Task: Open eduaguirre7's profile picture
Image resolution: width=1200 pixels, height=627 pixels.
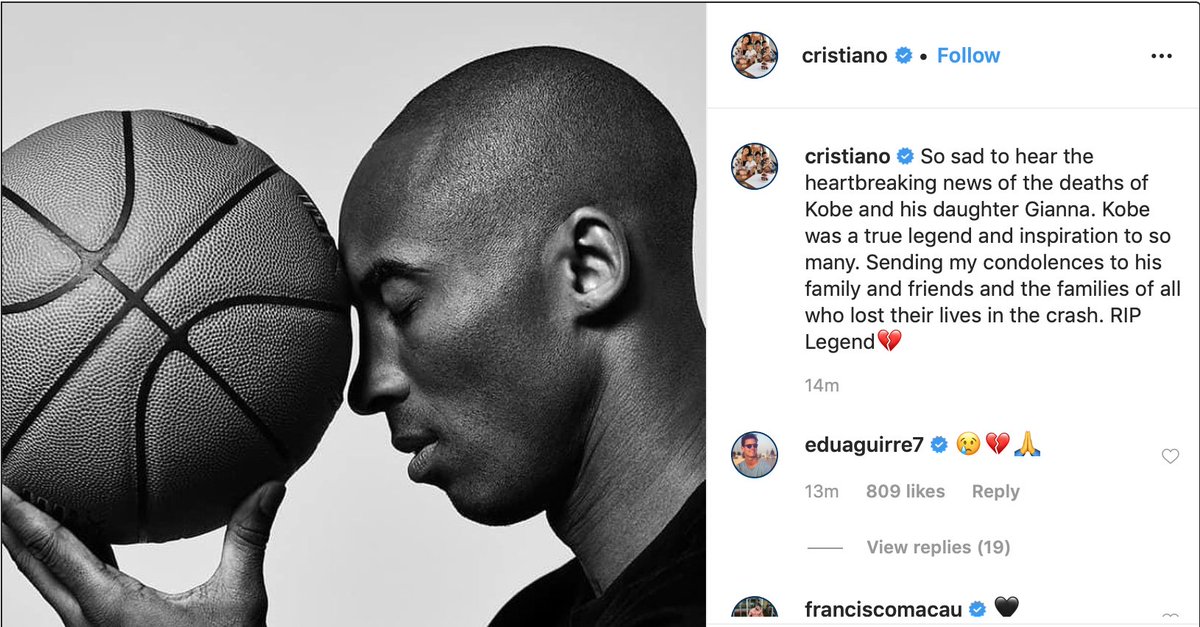Action: [754, 454]
